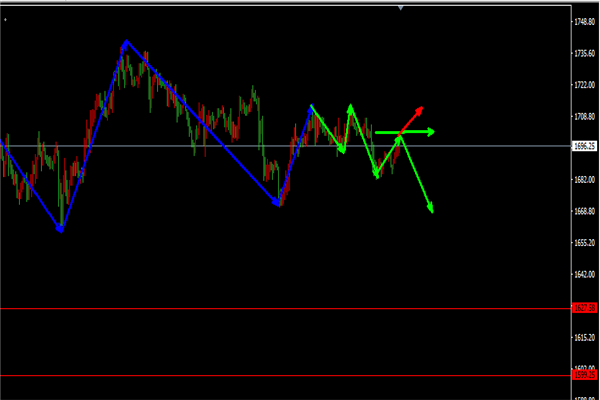Viewport: 600px width, 400px height.
Task: Select the upper red horizontal level line
Action: 280,308
